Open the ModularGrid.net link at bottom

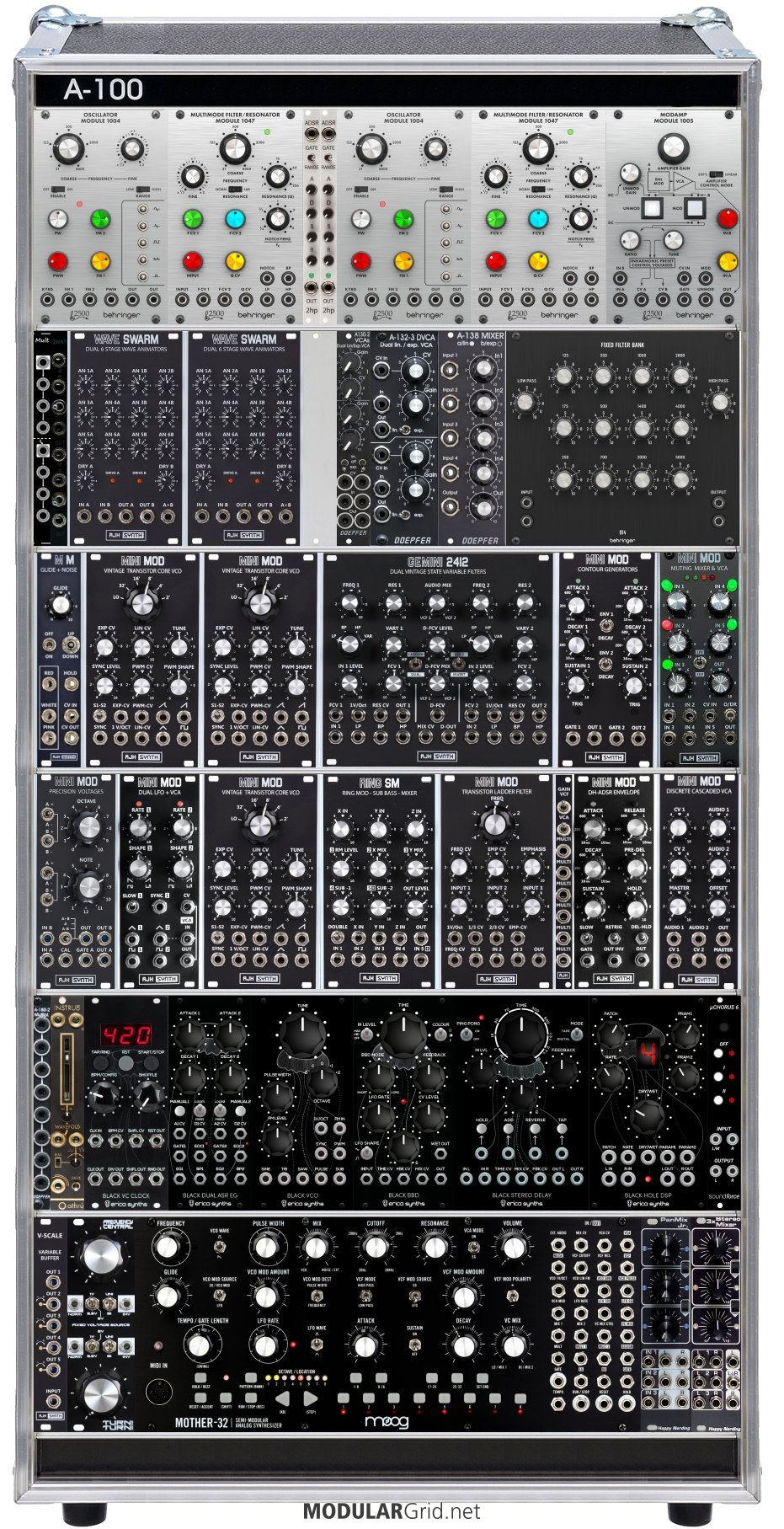click(x=391, y=1511)
